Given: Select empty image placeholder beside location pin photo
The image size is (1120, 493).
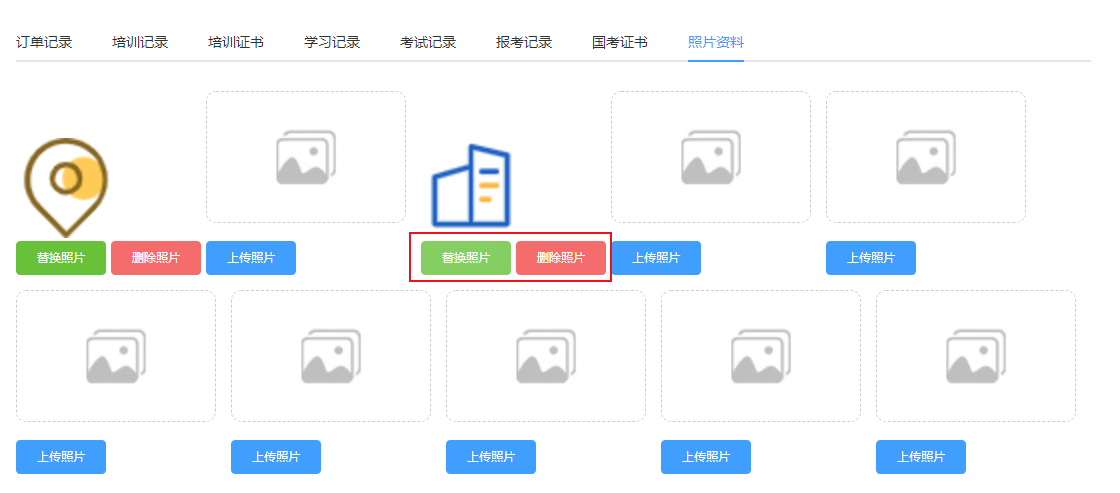Looking at the screenshot, I should click(306, 157).
